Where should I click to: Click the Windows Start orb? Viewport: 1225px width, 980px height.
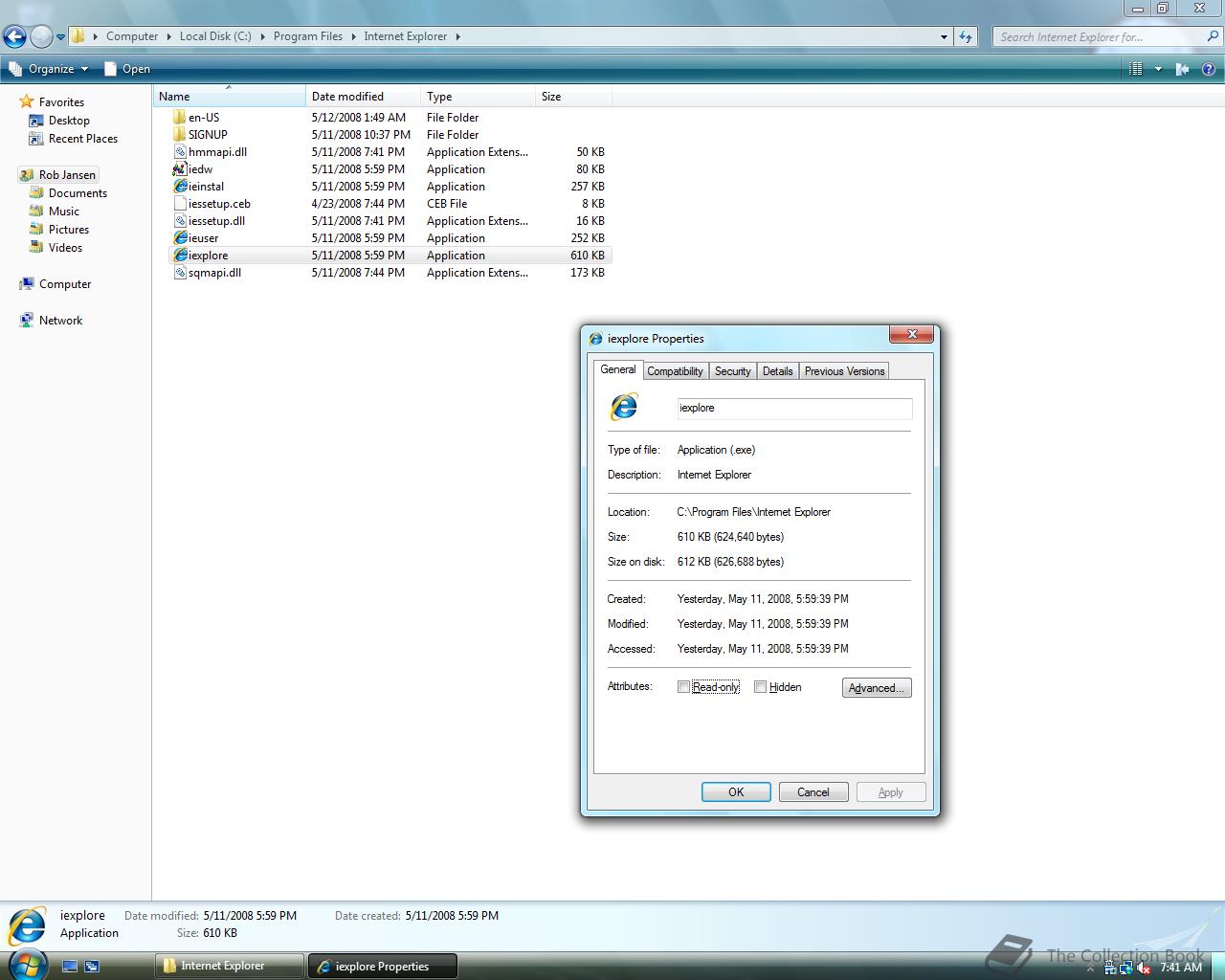pos(27,964)
